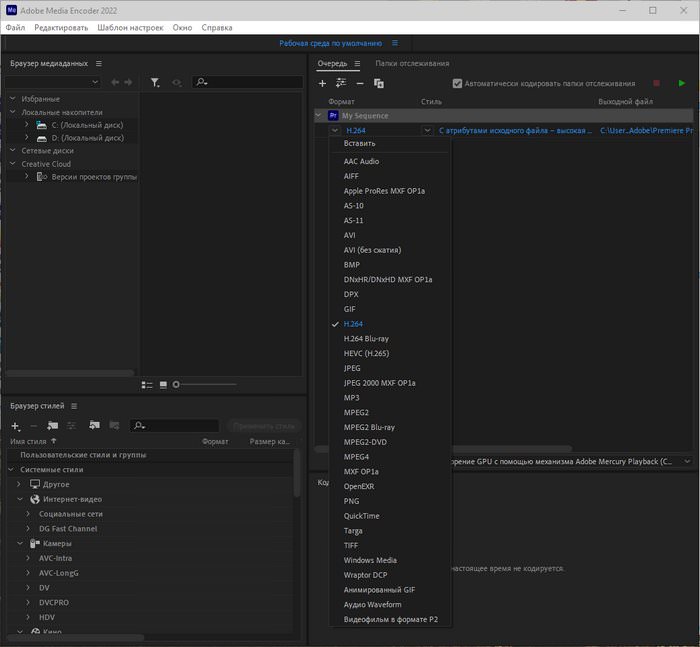Switch to the Папки отслеживания tab

pyautogui.click(x=412, y=63)
